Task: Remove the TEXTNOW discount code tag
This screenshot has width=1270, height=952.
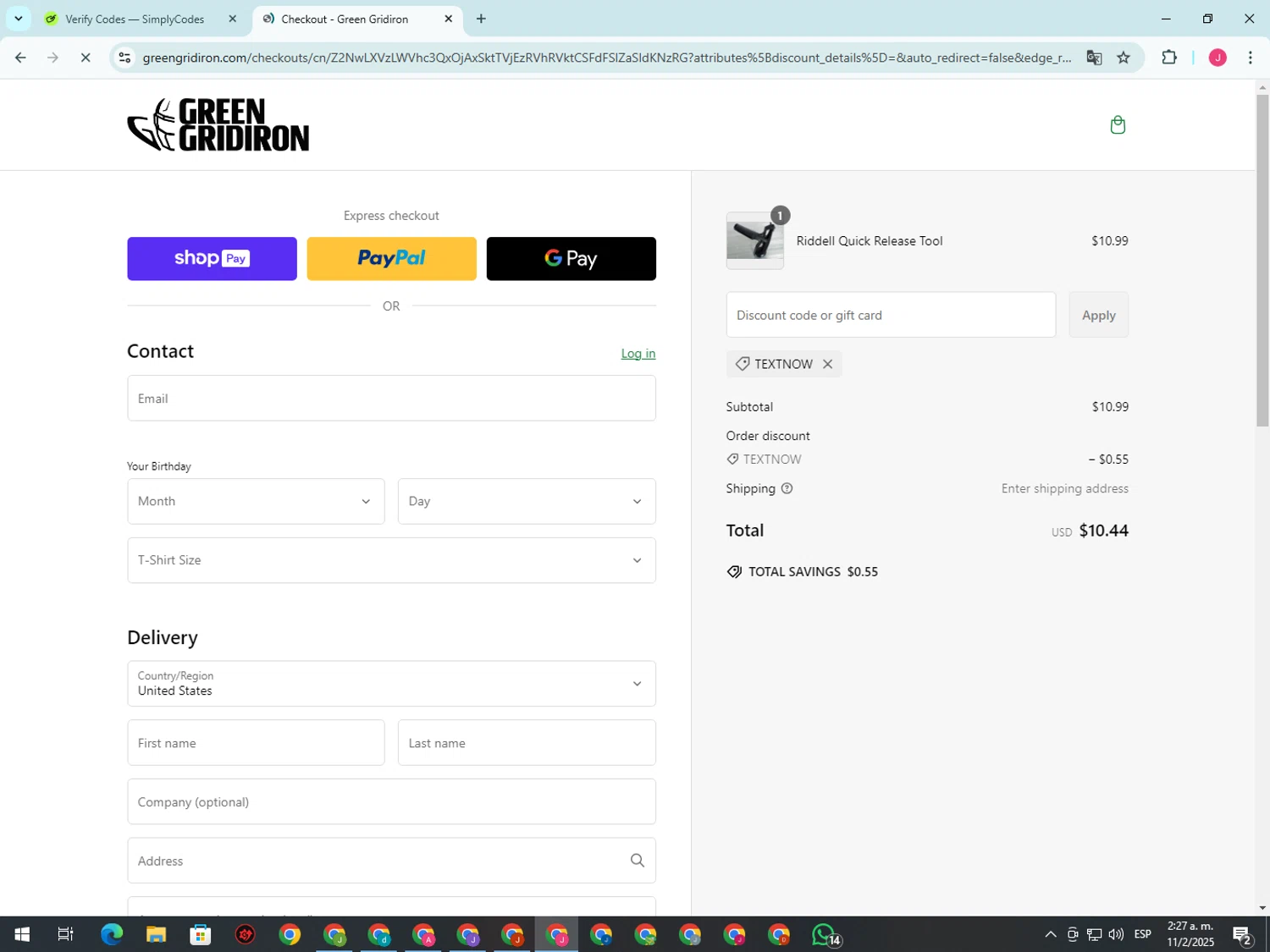Action: point(827,364)
